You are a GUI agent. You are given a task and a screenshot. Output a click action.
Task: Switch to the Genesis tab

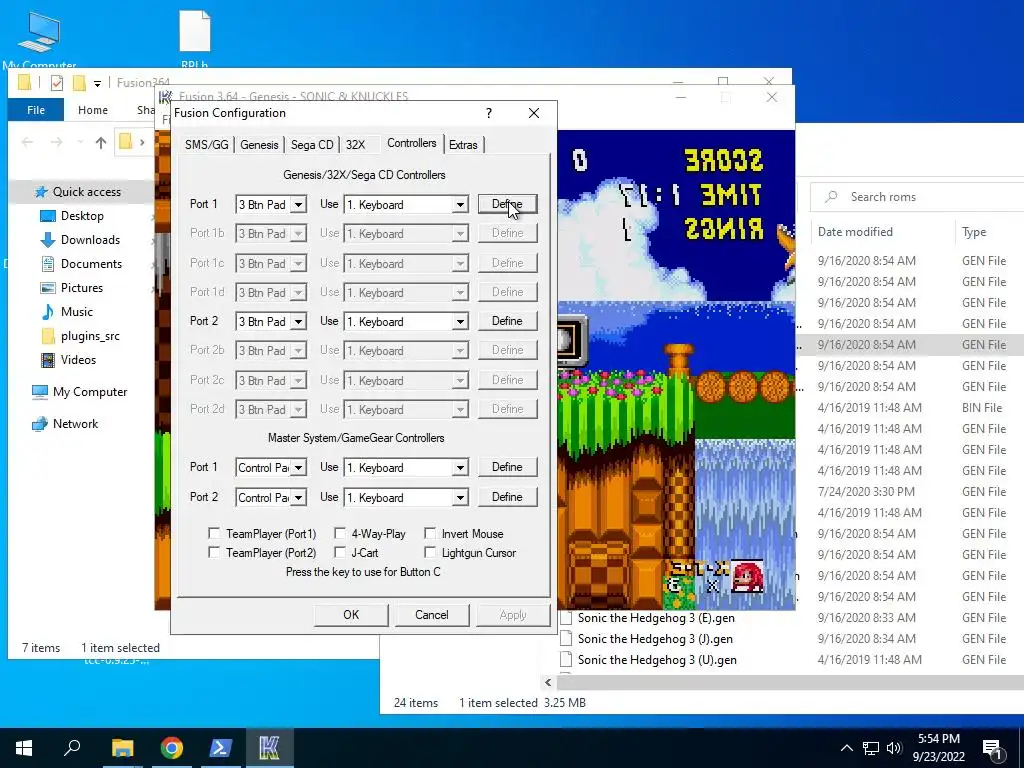pos(259,145)
